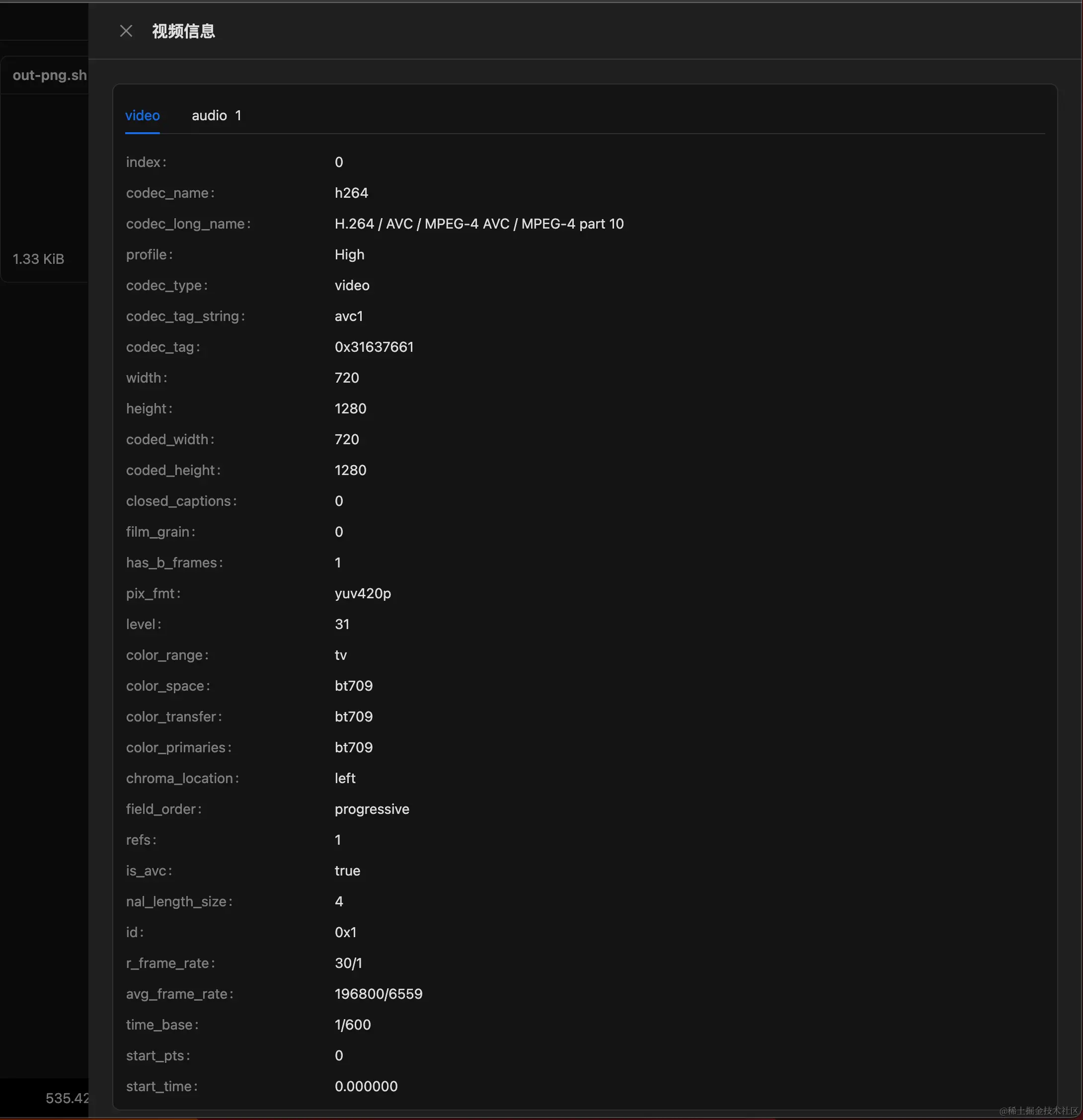Click the field_order value progressive
1083x1120 pixels.
tap(371, 809)
